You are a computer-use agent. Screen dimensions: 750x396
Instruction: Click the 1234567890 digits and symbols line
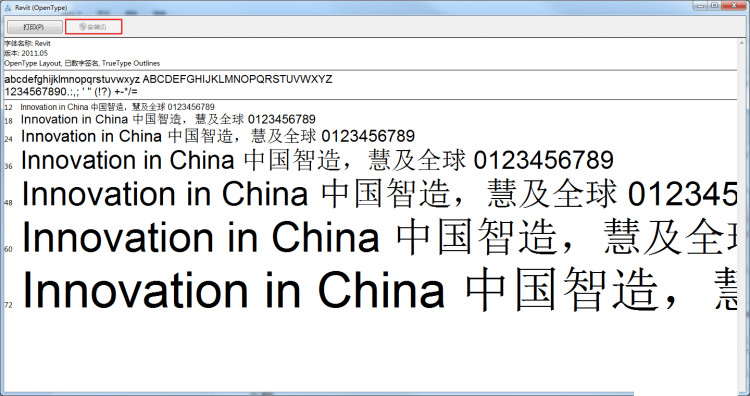point(71,91)
